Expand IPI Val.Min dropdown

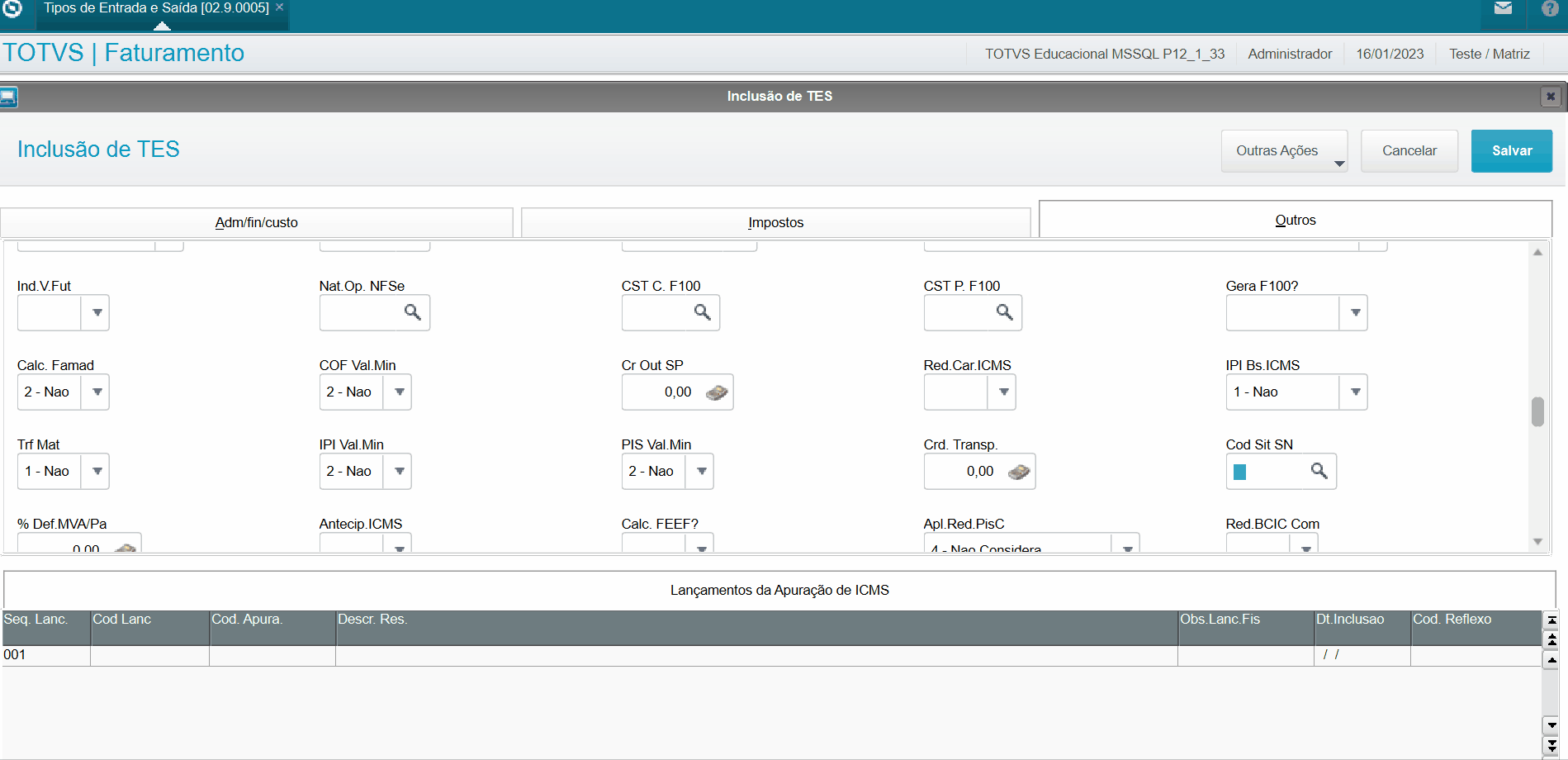pos(398,472)
